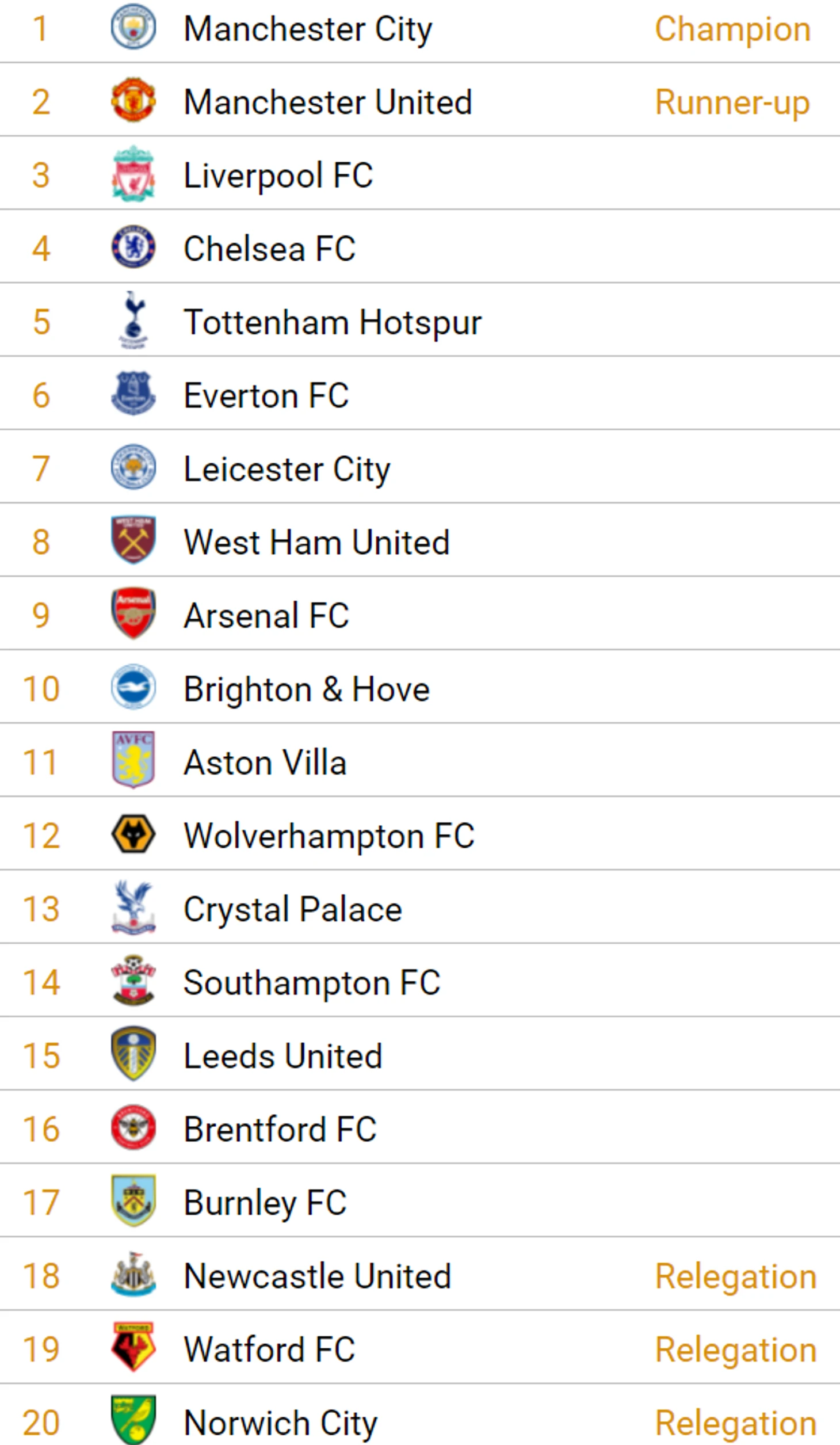Screen dimensions: 840x1445
Task: Click the Manchester United club crest
Action: [x=133, y=101]
